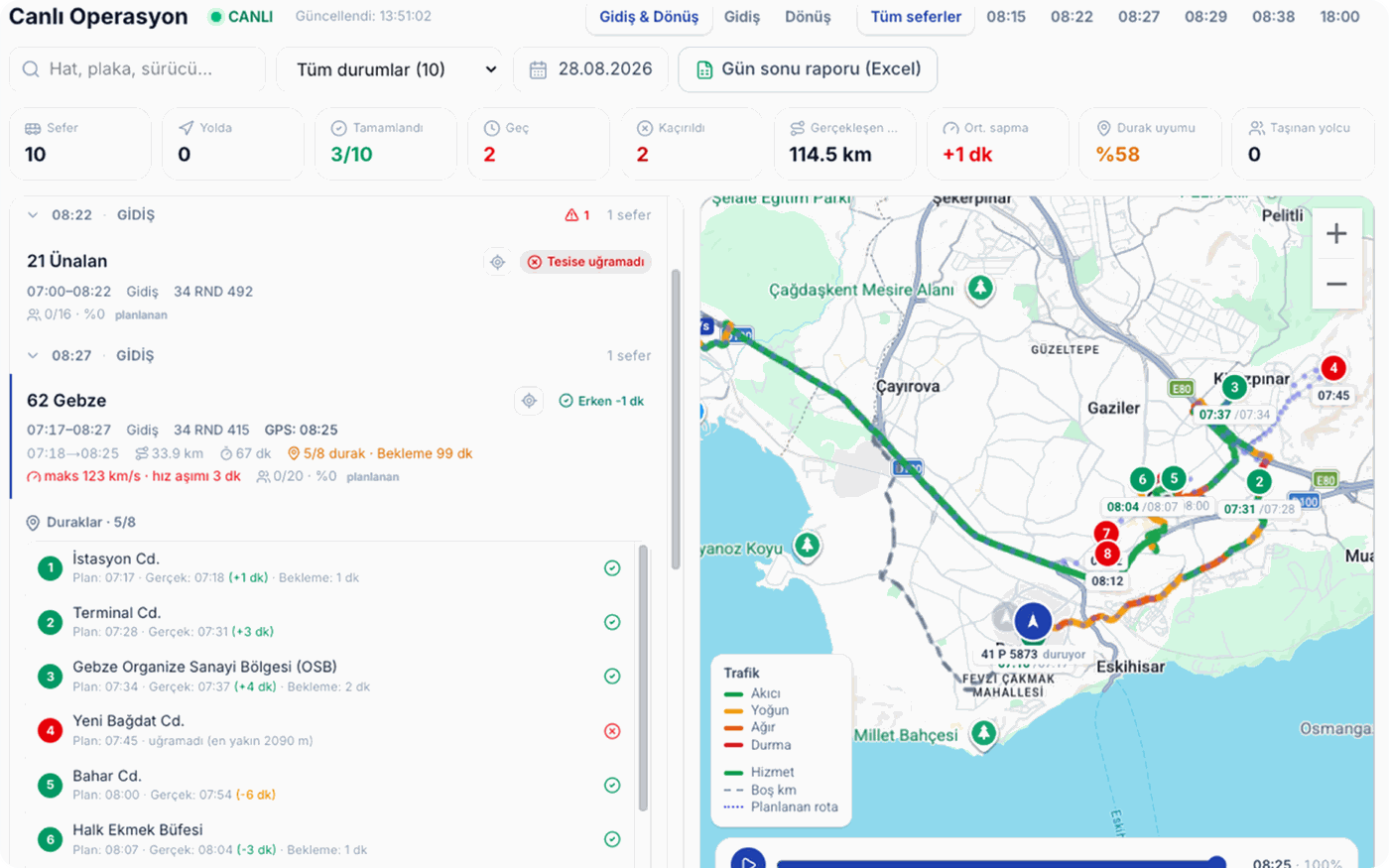Click the Çağdaşkent Mesire Alanı park pin
Image resolution: width=1389 pixels, height=868 pixels.
click(980, 289)
